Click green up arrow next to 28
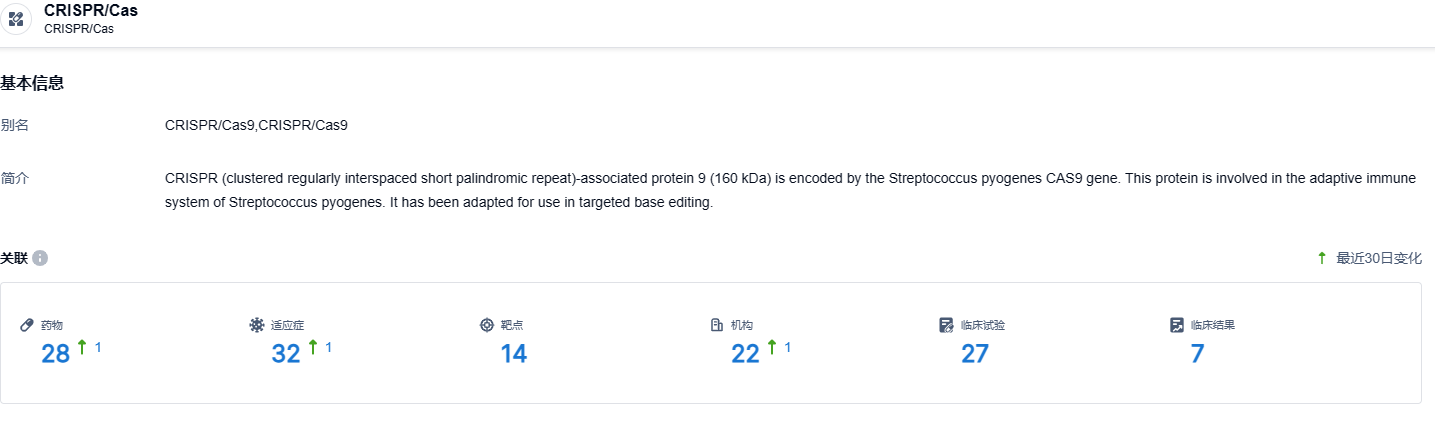Viewport: 1435px width, 422px height. (82, 347)
